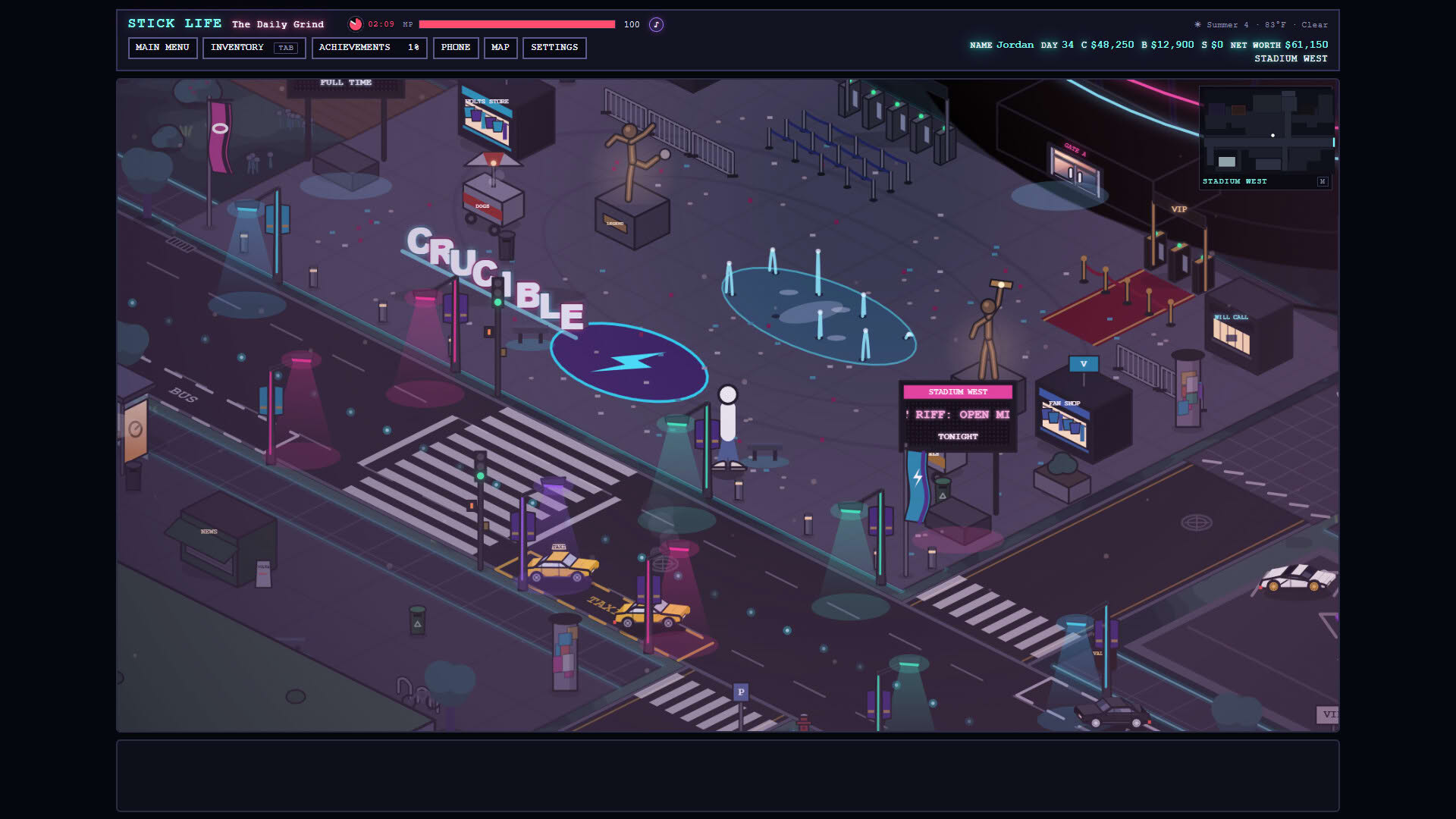
Task: Click the net worth $61,150 value
Action: [x=1306, y=45]
